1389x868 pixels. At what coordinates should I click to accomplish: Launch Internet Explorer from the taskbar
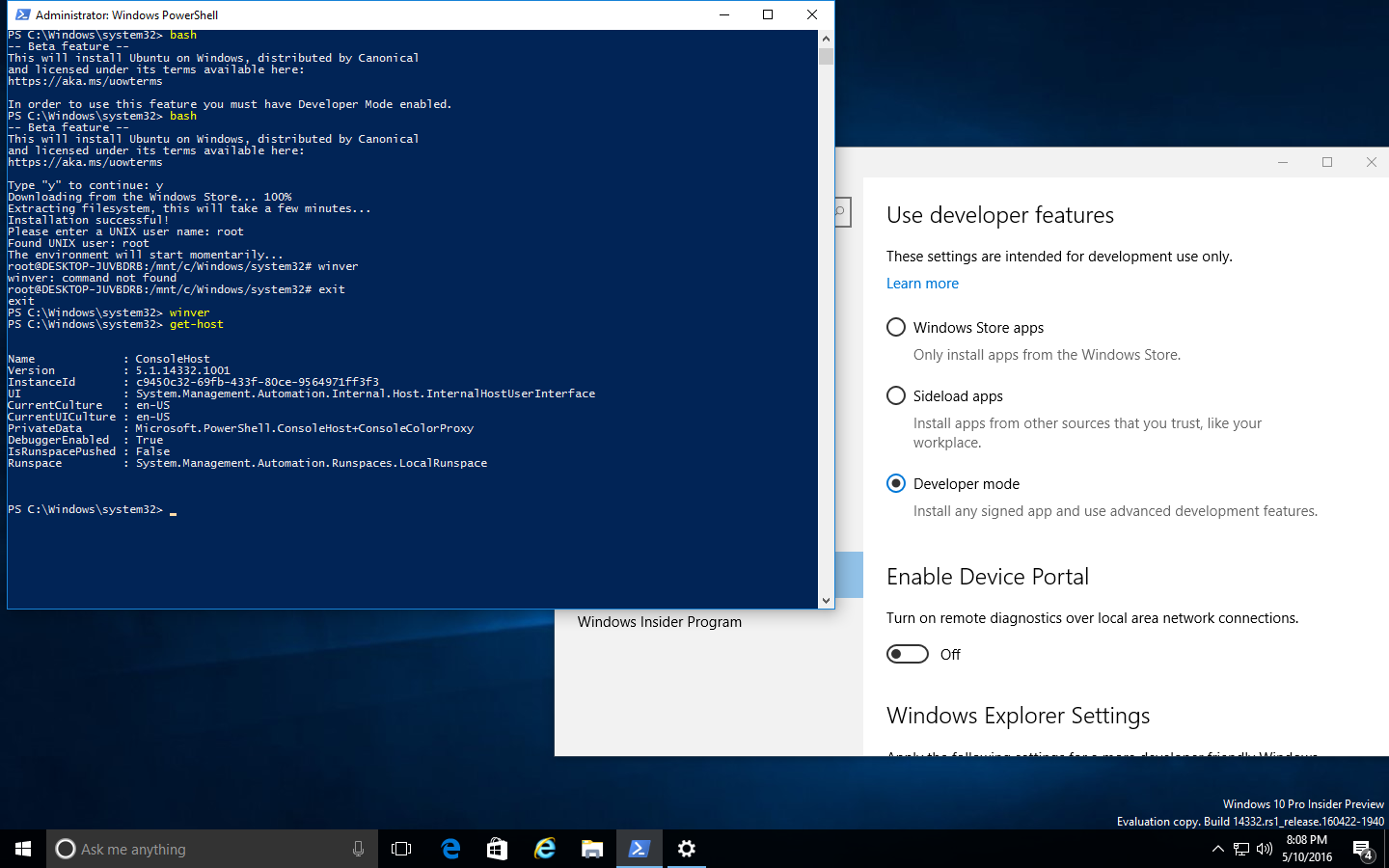544,849
